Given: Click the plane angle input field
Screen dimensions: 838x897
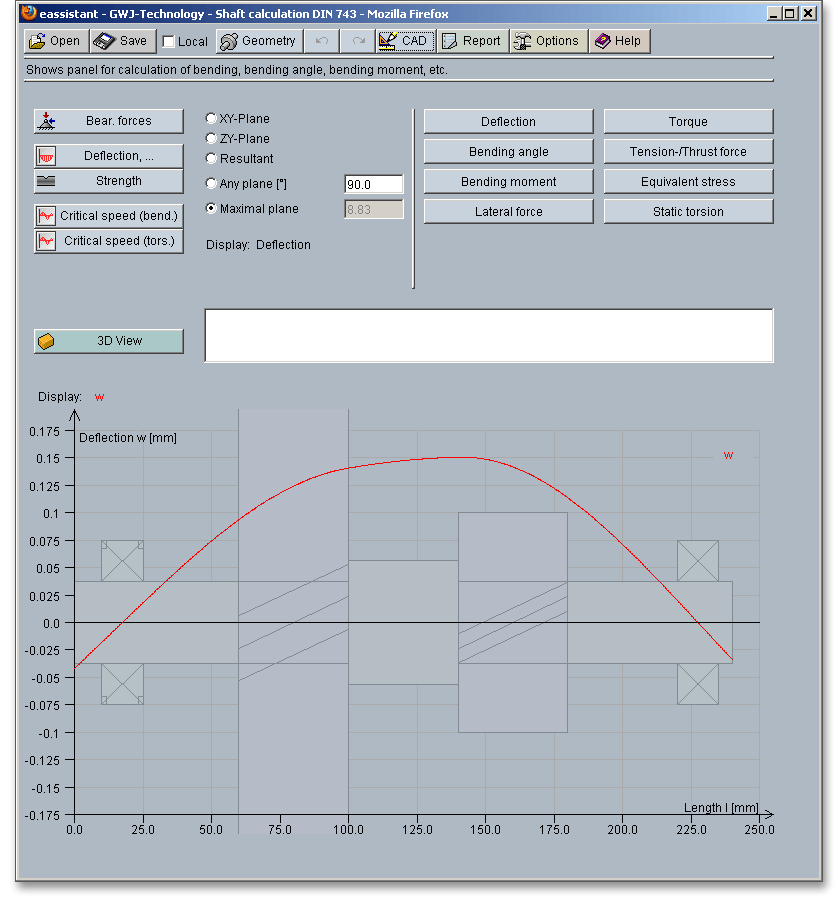Looking at the screenshot, I should [373, 185].
